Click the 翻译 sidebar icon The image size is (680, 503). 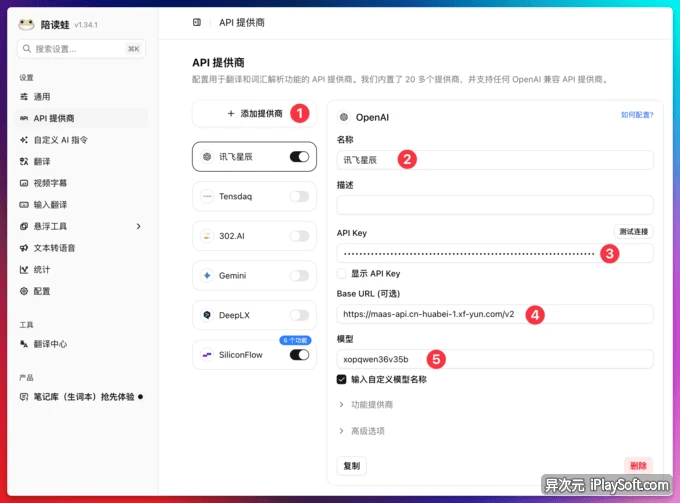click(24, 161)
